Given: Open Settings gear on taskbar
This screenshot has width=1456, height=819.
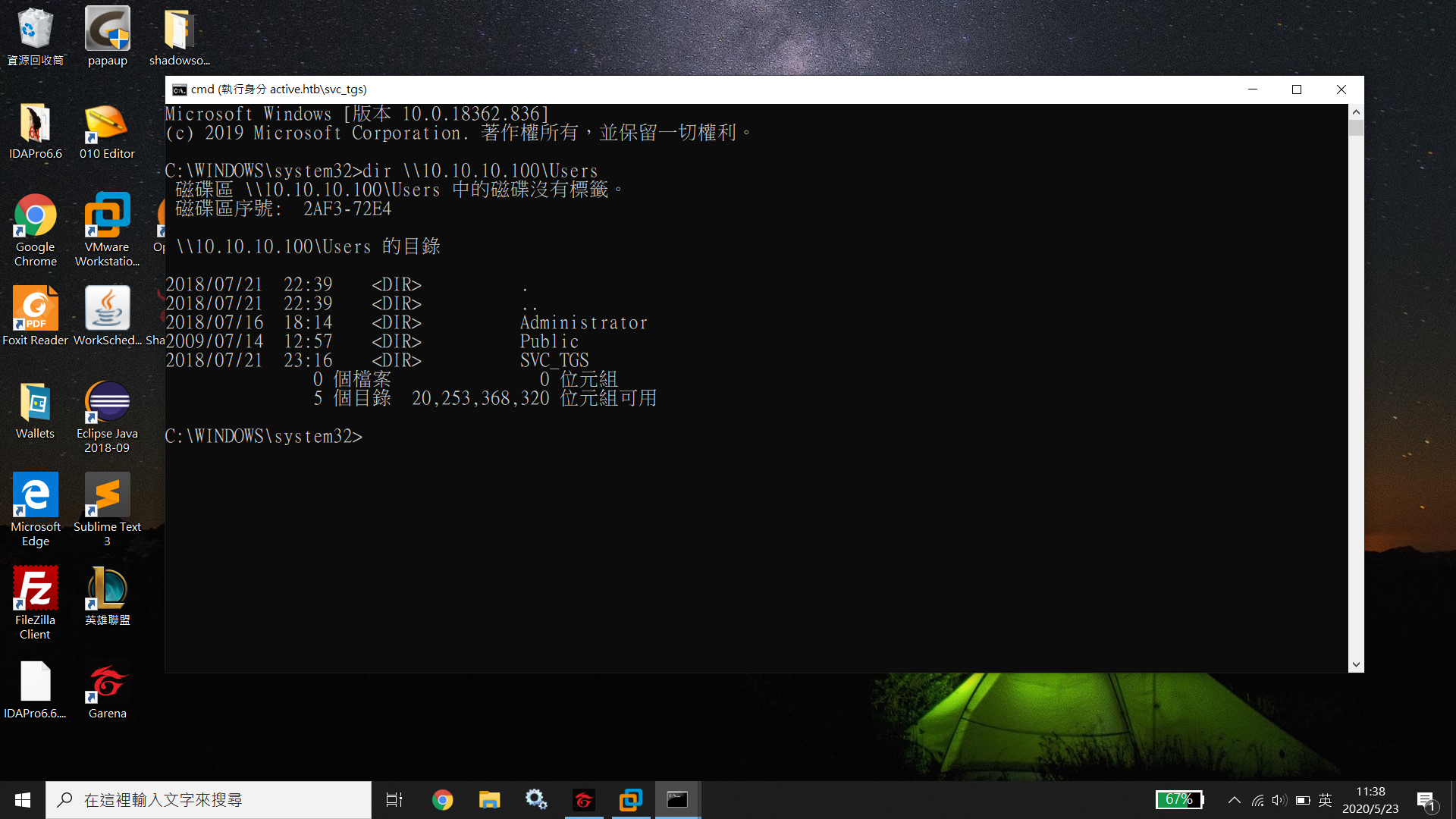Looking at the screenshot, I should click(536, 800).
